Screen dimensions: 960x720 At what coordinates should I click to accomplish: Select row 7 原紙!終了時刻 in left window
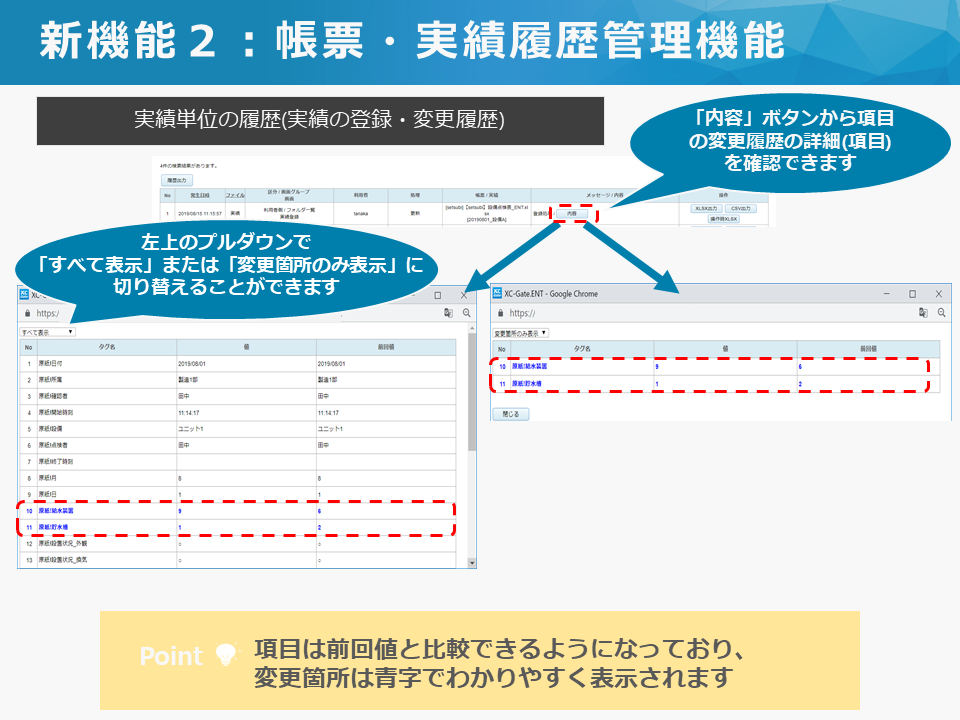click(x=237, y=462)
